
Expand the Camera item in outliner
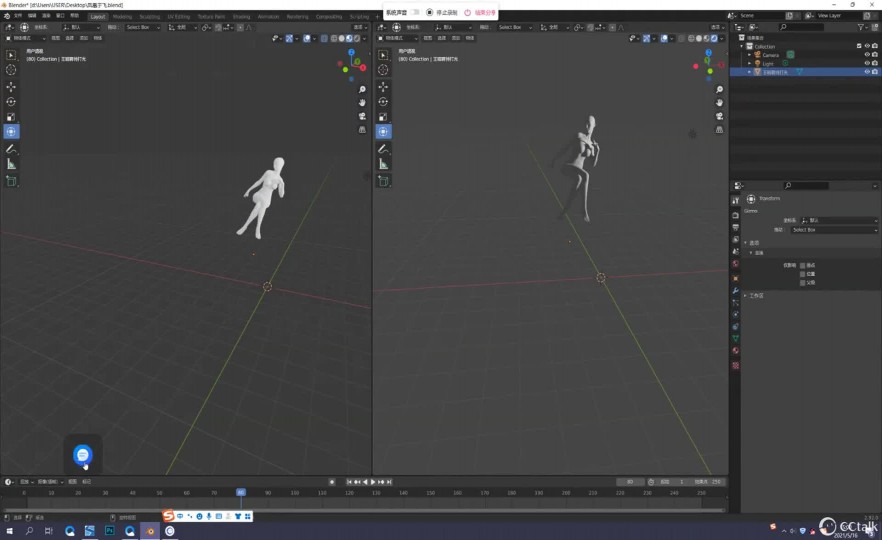(749, 55)
